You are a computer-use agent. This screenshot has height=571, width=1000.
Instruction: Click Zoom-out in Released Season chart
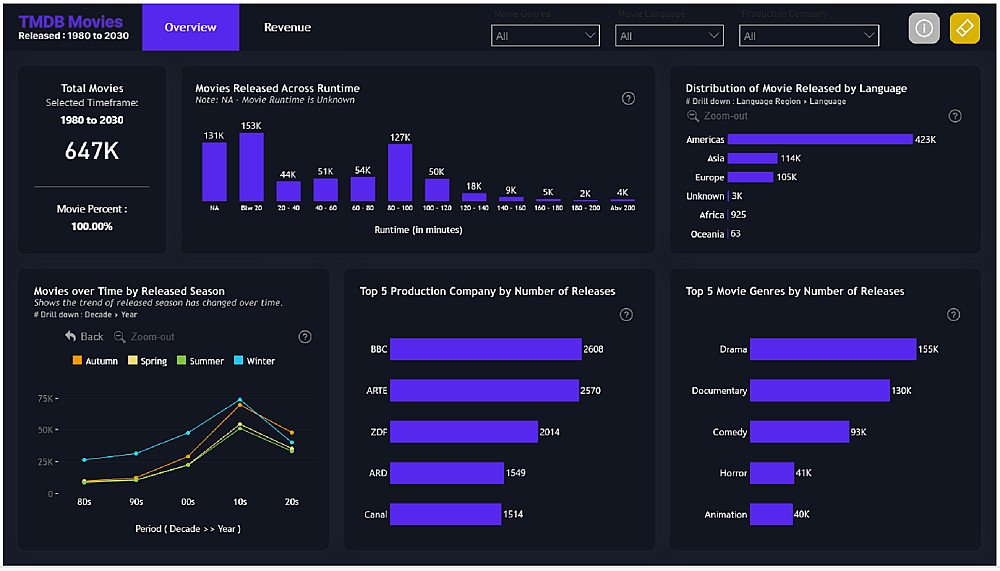pos(144,336)
